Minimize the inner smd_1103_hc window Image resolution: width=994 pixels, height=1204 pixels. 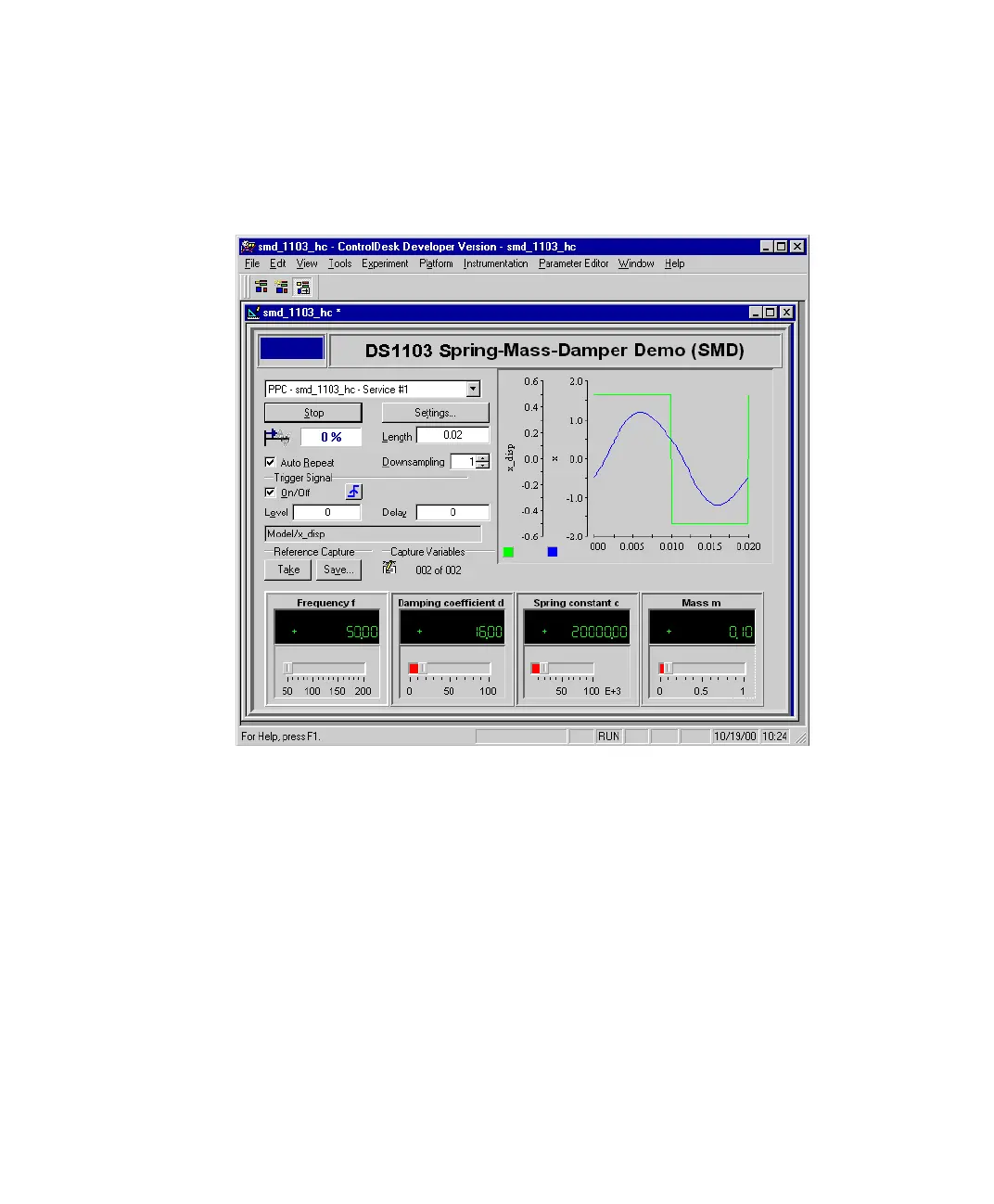755,313
